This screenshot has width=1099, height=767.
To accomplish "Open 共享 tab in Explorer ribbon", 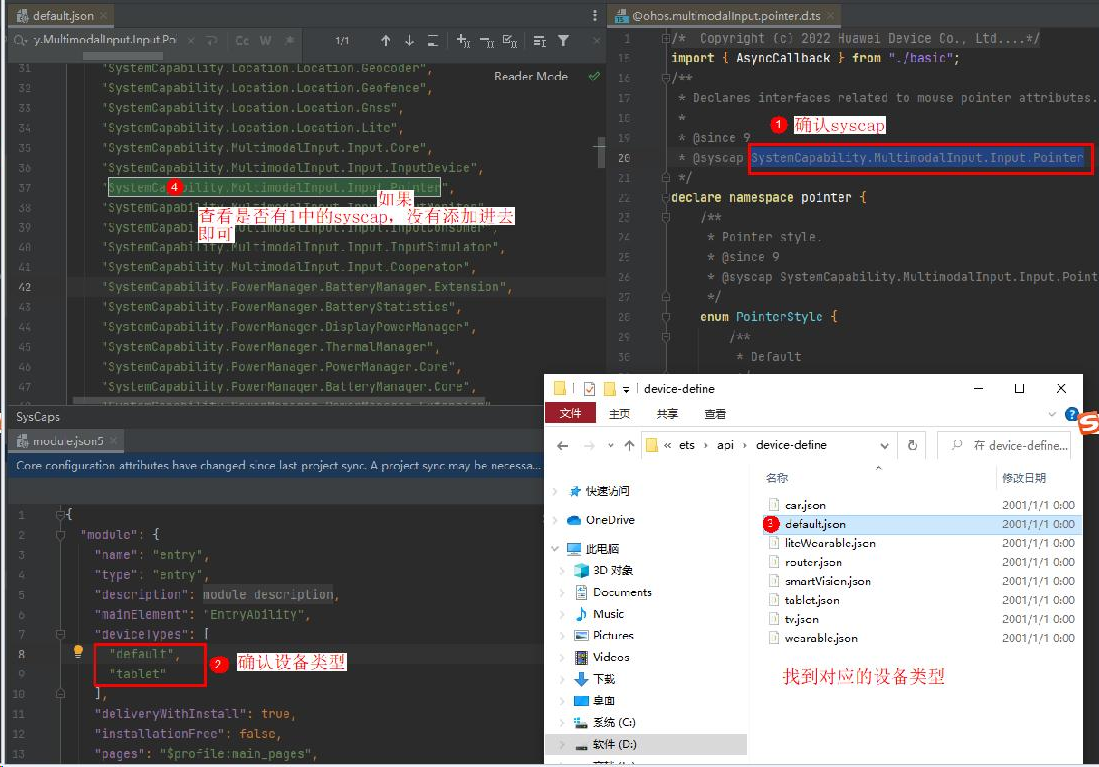I will coord(667,414).
